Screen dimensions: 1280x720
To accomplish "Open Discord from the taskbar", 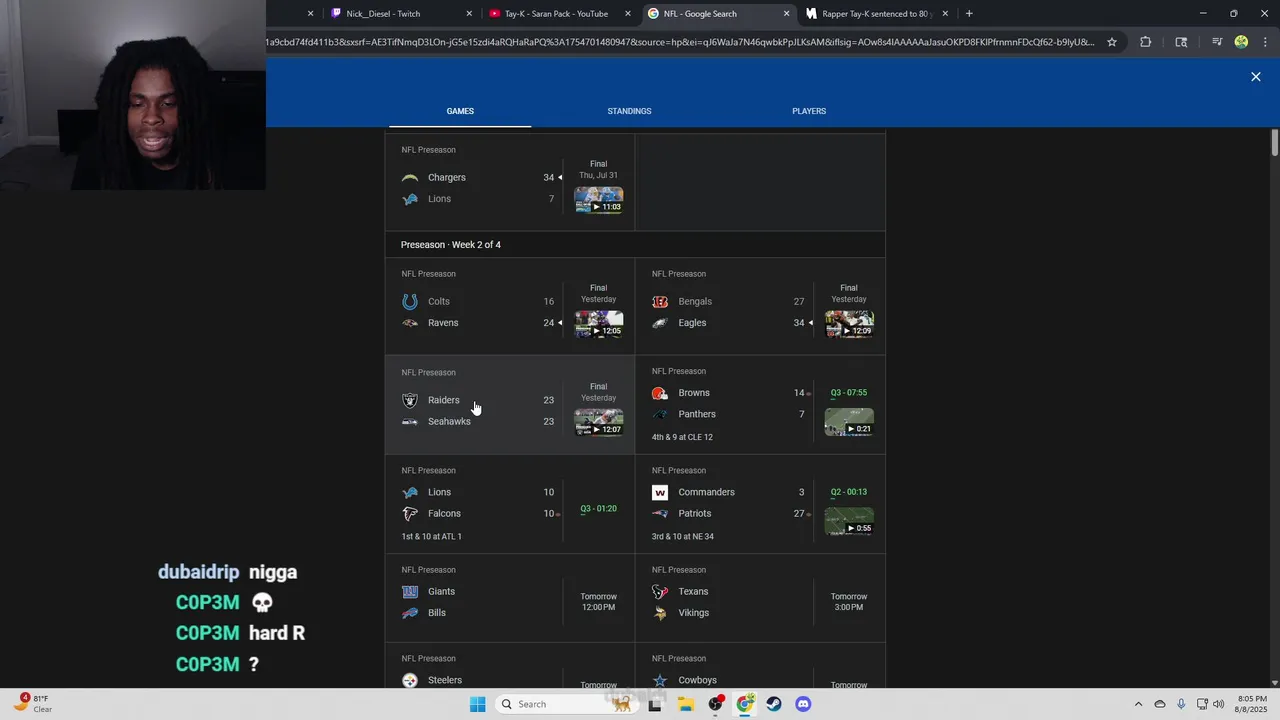I will (803, 704).
